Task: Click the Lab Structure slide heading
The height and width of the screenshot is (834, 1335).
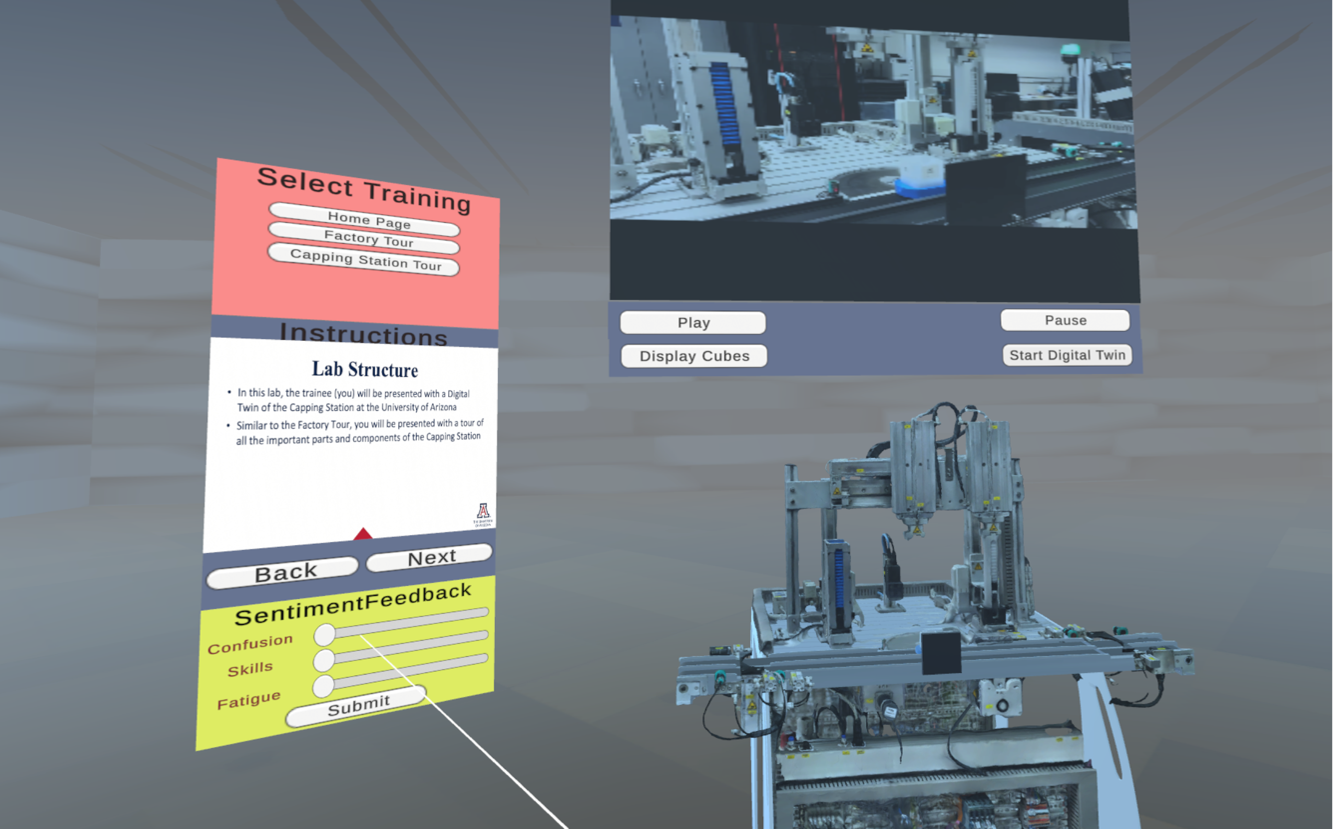Action: [x=364, y=369]
